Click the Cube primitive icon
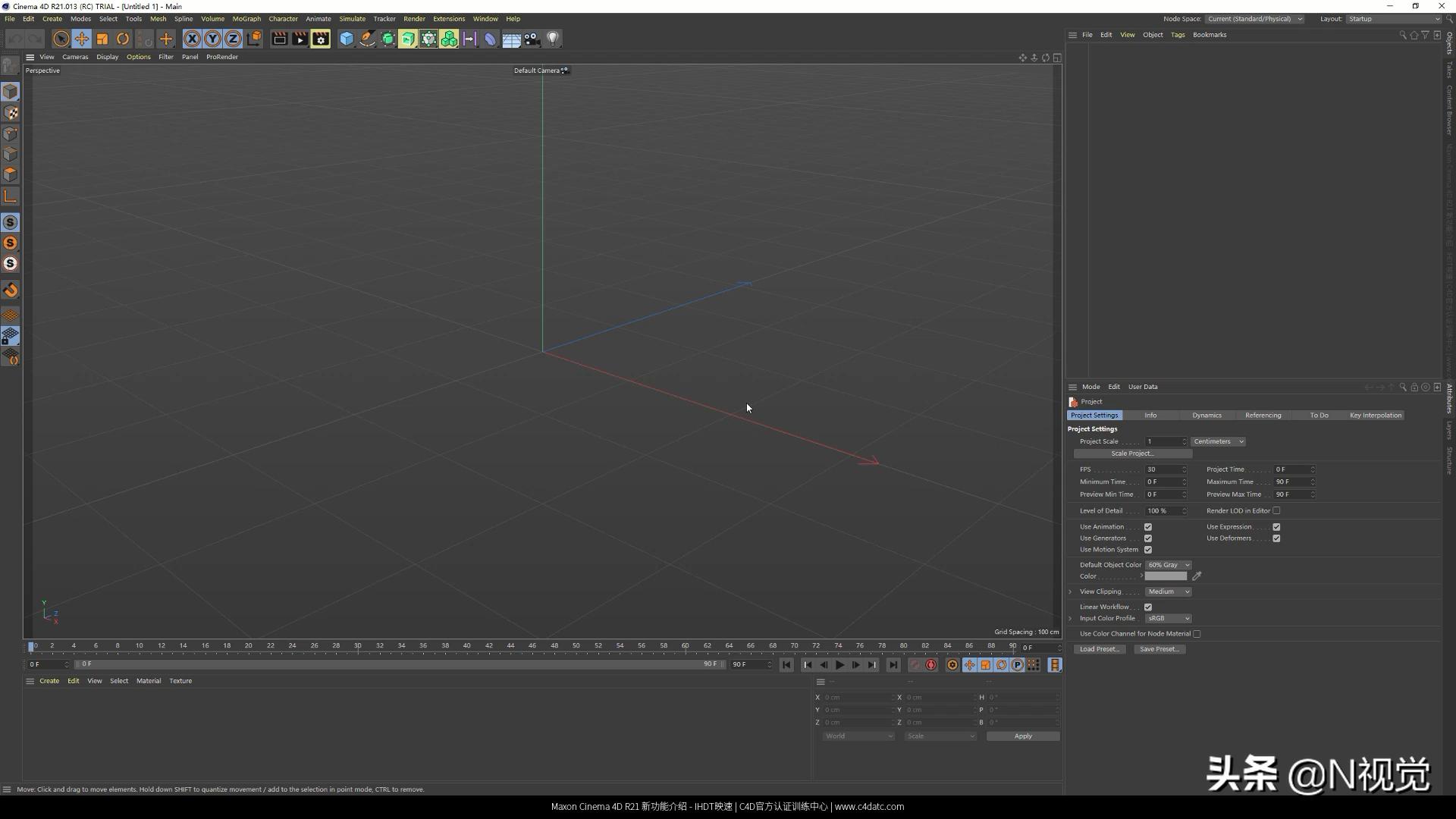Viewport: 1456px width, 819px height. coord(347,39)
